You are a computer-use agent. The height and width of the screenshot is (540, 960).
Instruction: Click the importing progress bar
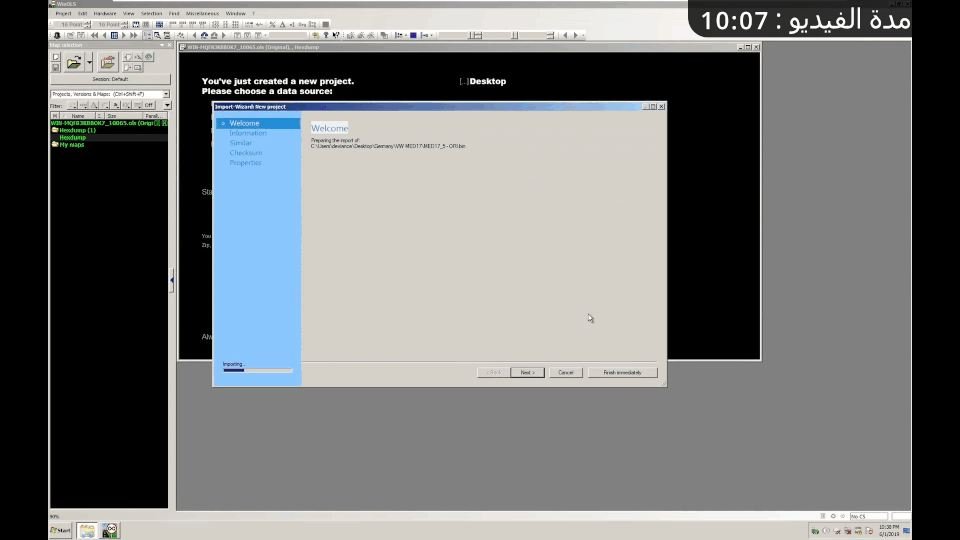258,370
